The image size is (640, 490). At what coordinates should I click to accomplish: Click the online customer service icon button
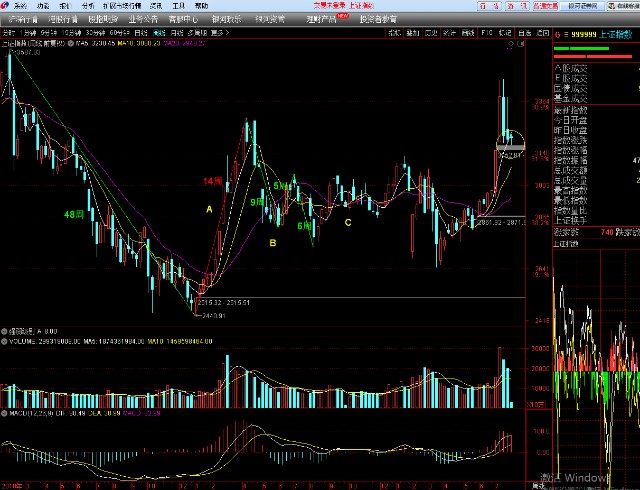(x=623, y=6)
